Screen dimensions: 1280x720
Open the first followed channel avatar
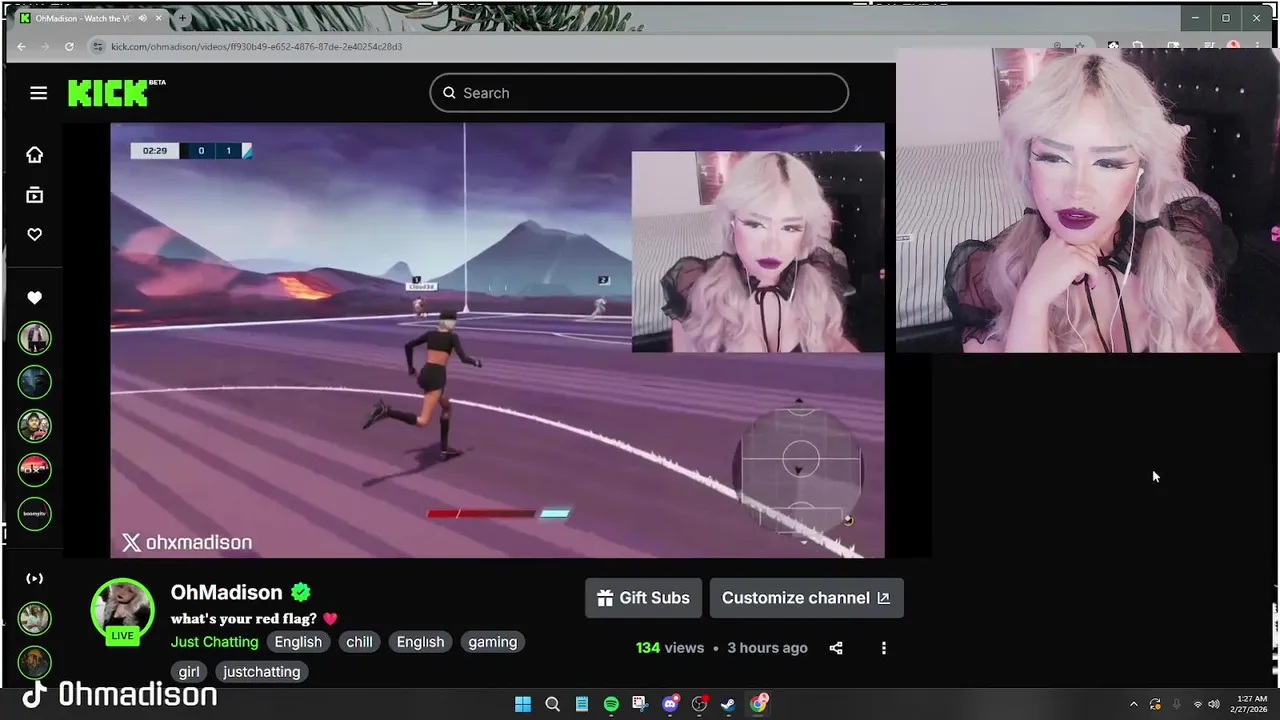pos(35,338)
